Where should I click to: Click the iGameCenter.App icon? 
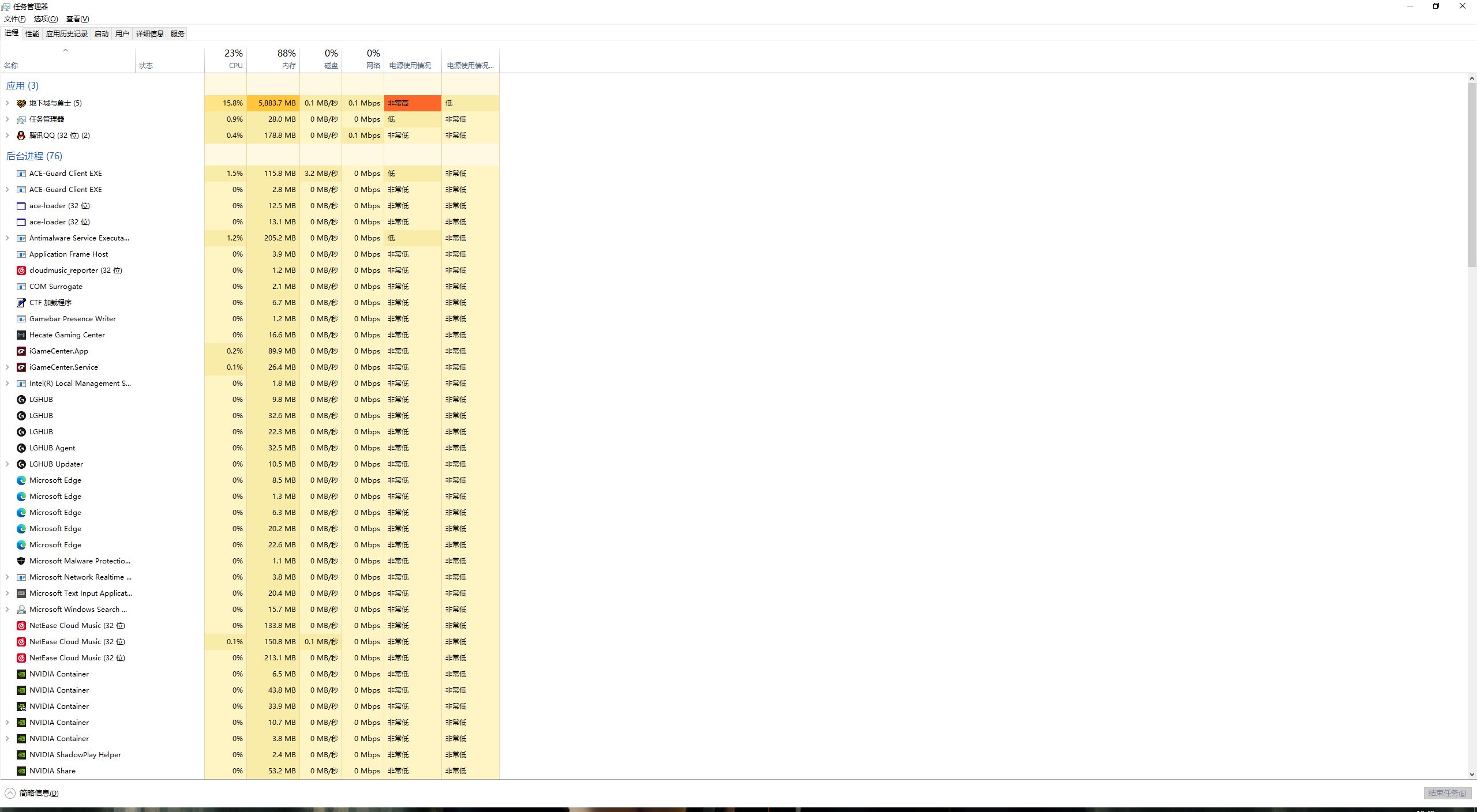click(x=21, y=351)
